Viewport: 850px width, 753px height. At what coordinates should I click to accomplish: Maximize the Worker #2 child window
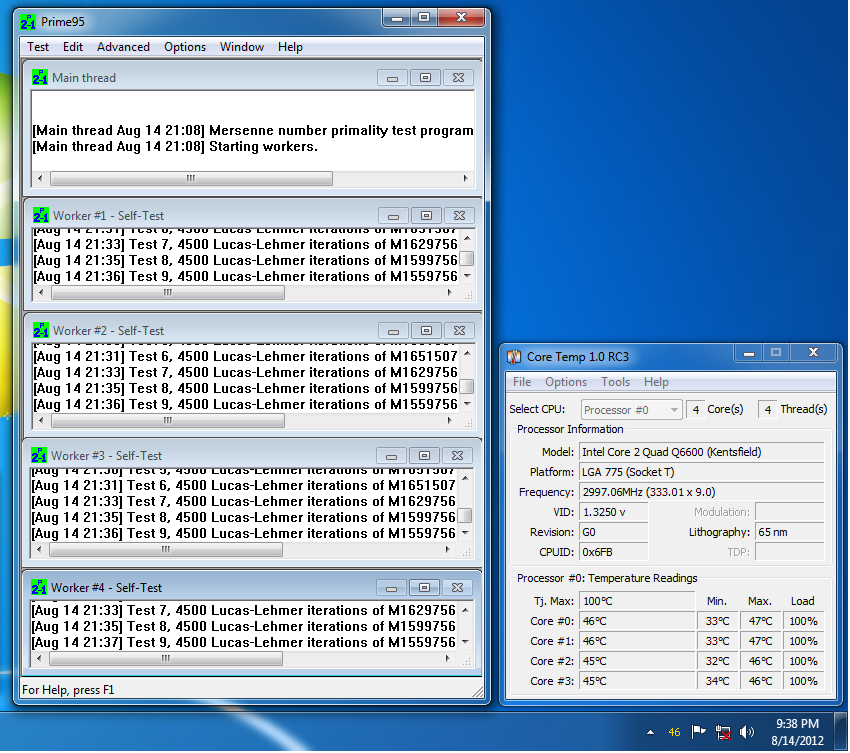tap(427, 331)
